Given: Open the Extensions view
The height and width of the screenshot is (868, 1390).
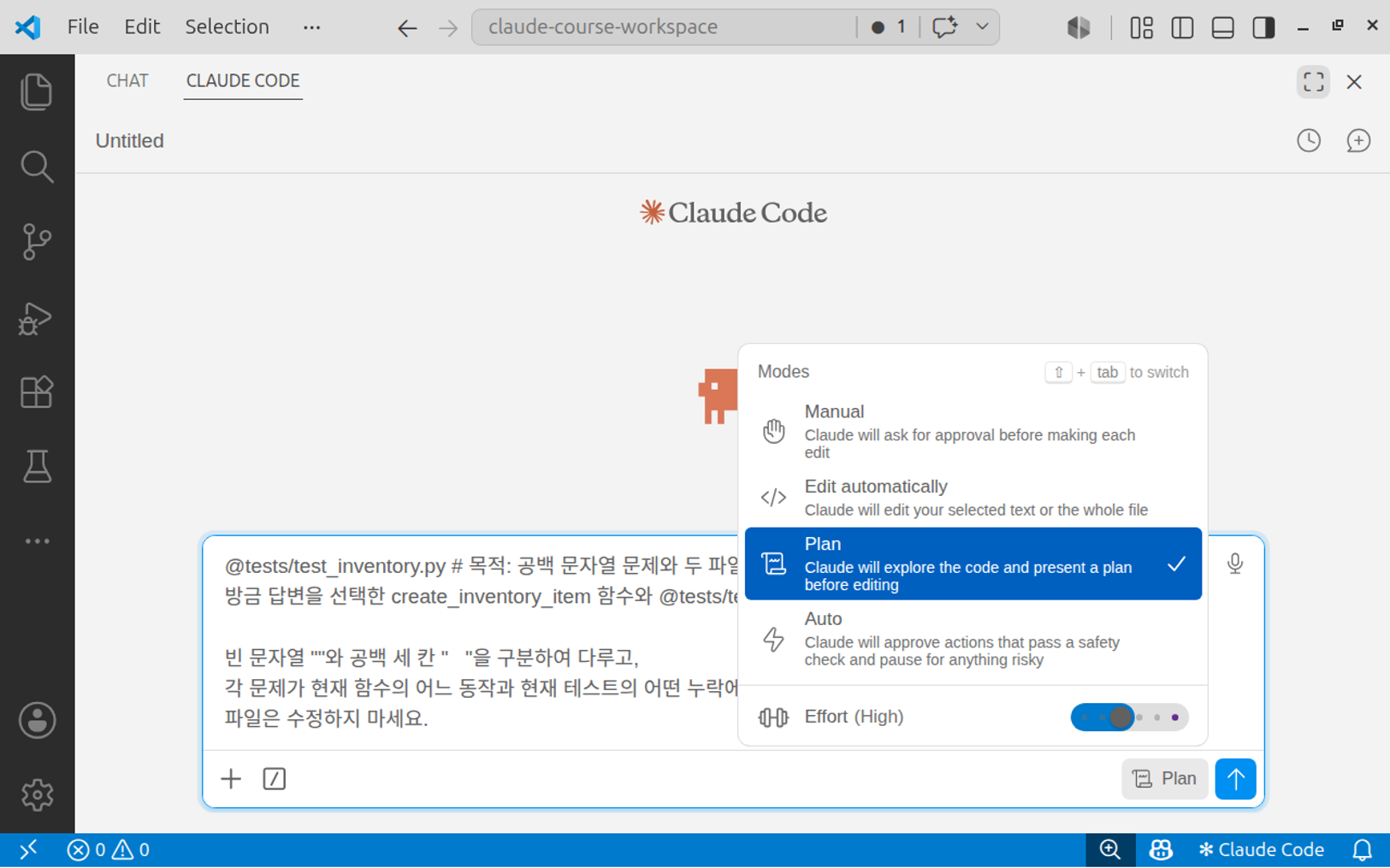Looking at the screenshot, I should tap(37, 393).
